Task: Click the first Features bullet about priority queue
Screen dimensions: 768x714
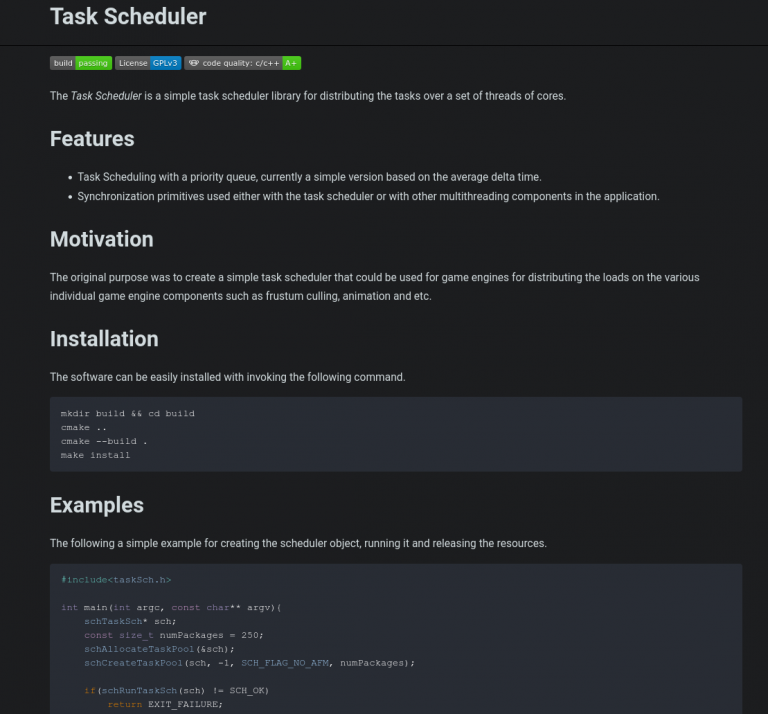Action: coord(309,177)
